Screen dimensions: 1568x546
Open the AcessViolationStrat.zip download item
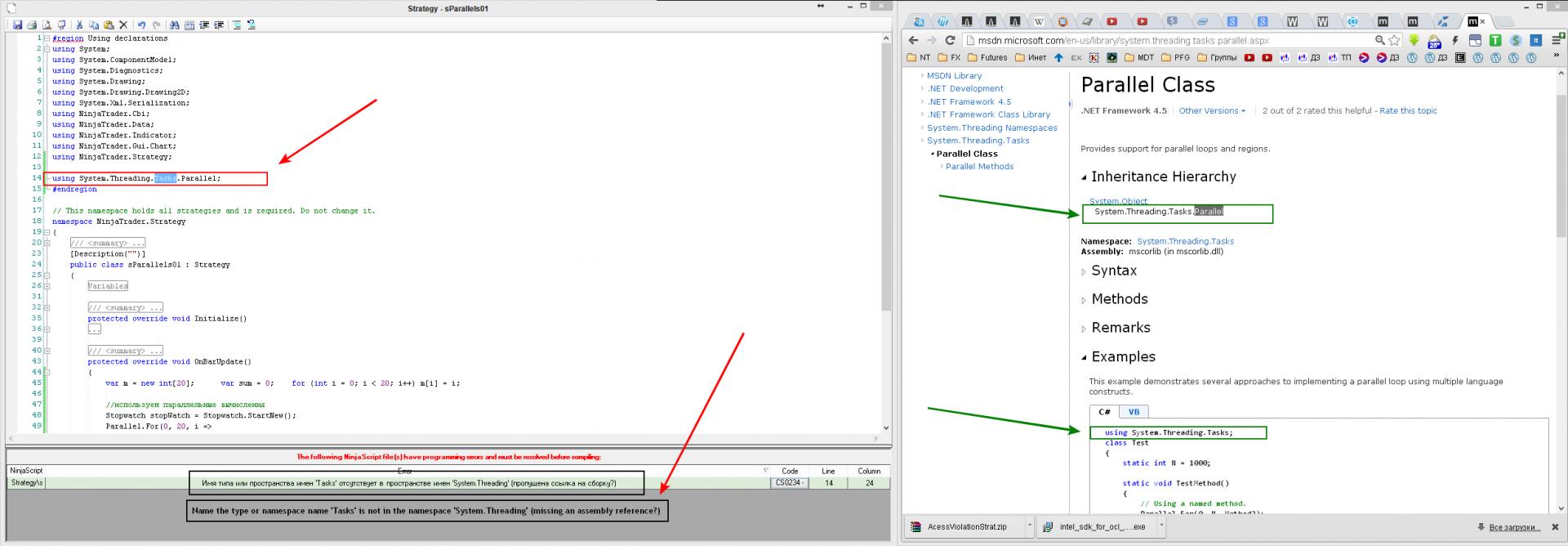(x=966, y=526)
